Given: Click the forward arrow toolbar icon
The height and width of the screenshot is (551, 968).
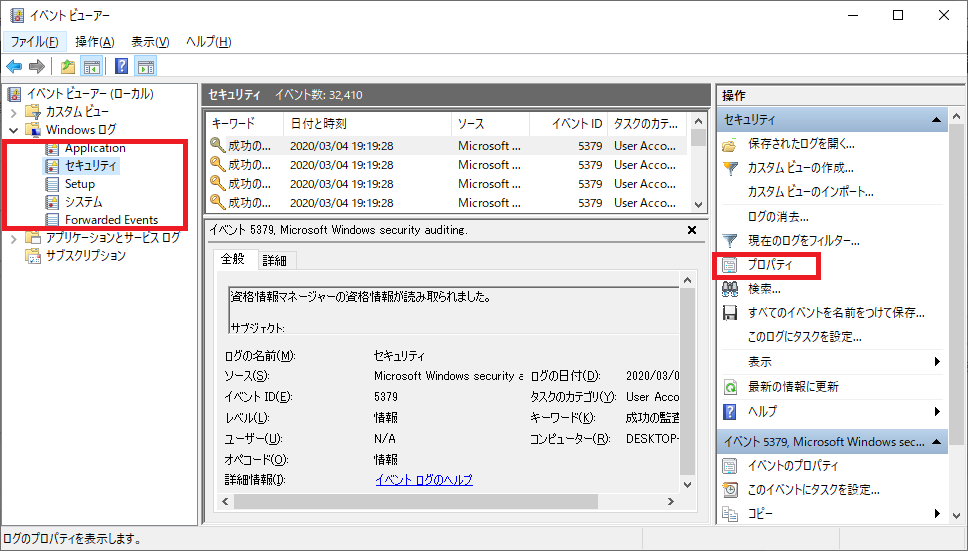Looking at the screenshot, I should click(37, 67).
